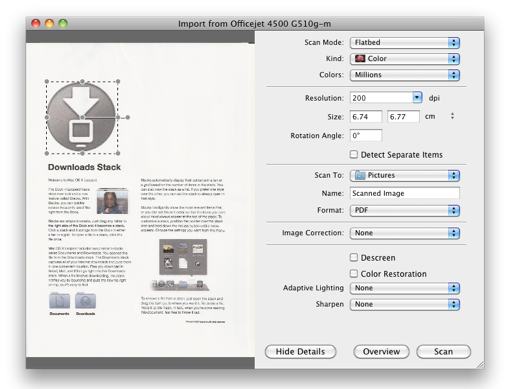The height and width of the screenshot is (389, 510).
Task: Click the size units cm stepper
Action: 452,116
